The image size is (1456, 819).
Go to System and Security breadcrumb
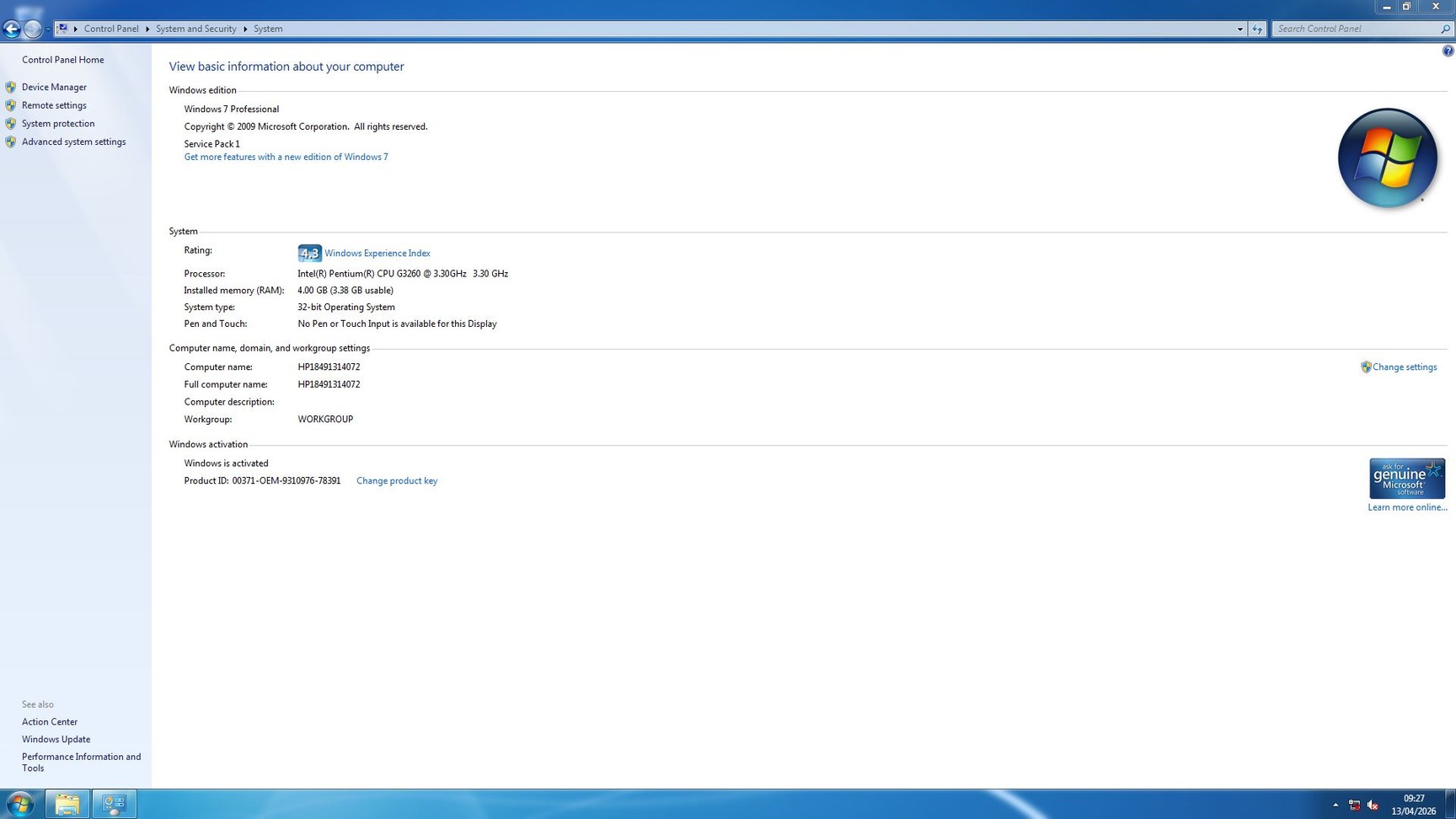tap(195, 29)
